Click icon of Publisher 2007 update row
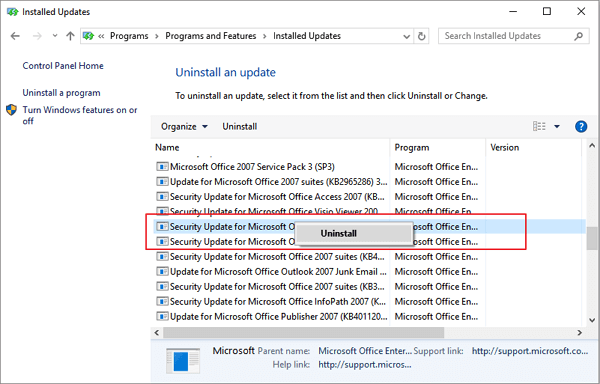The image size is (600, 384). pos(162,316)
